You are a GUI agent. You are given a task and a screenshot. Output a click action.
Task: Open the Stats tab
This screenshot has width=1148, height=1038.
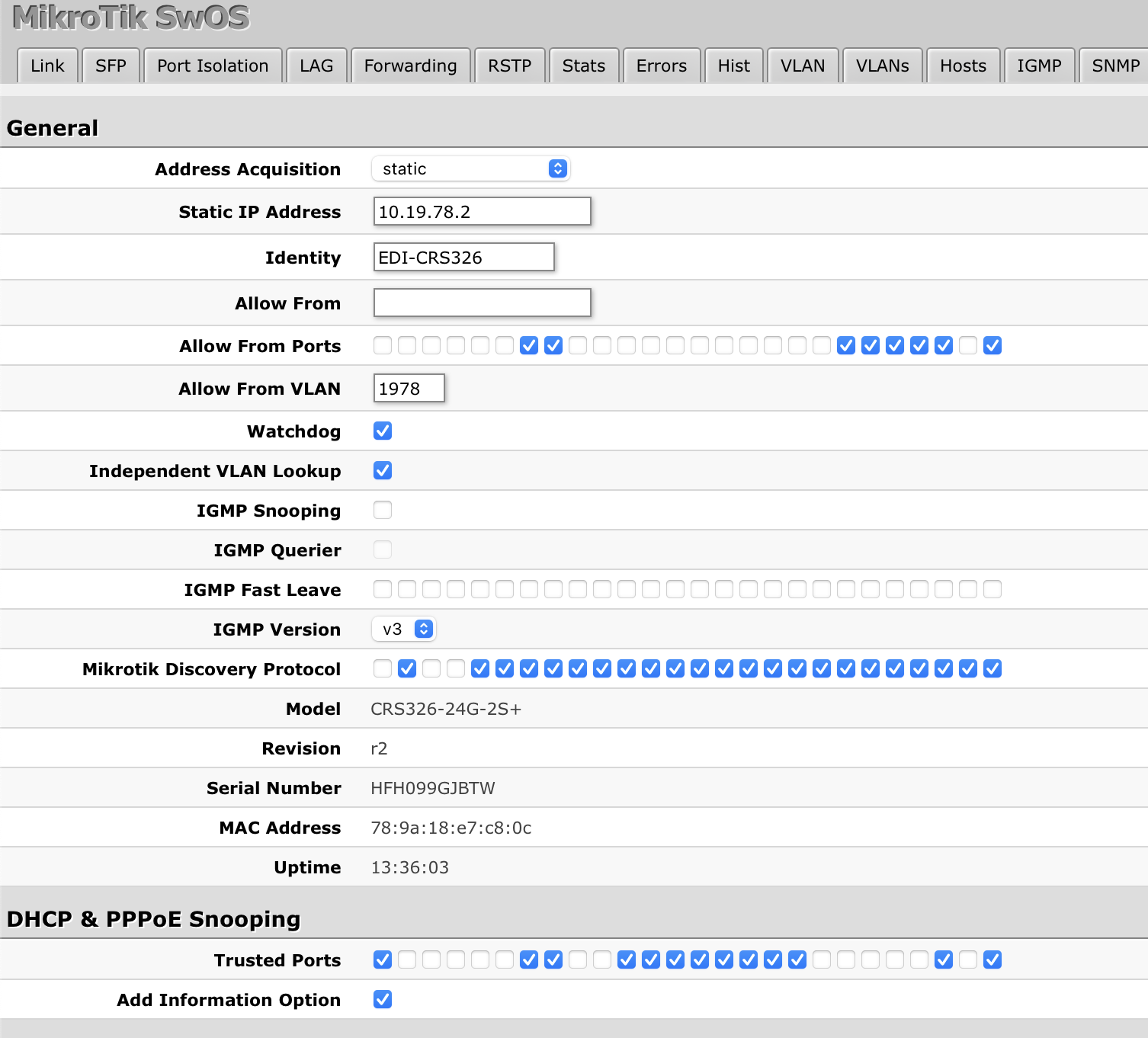click(583, 66)
